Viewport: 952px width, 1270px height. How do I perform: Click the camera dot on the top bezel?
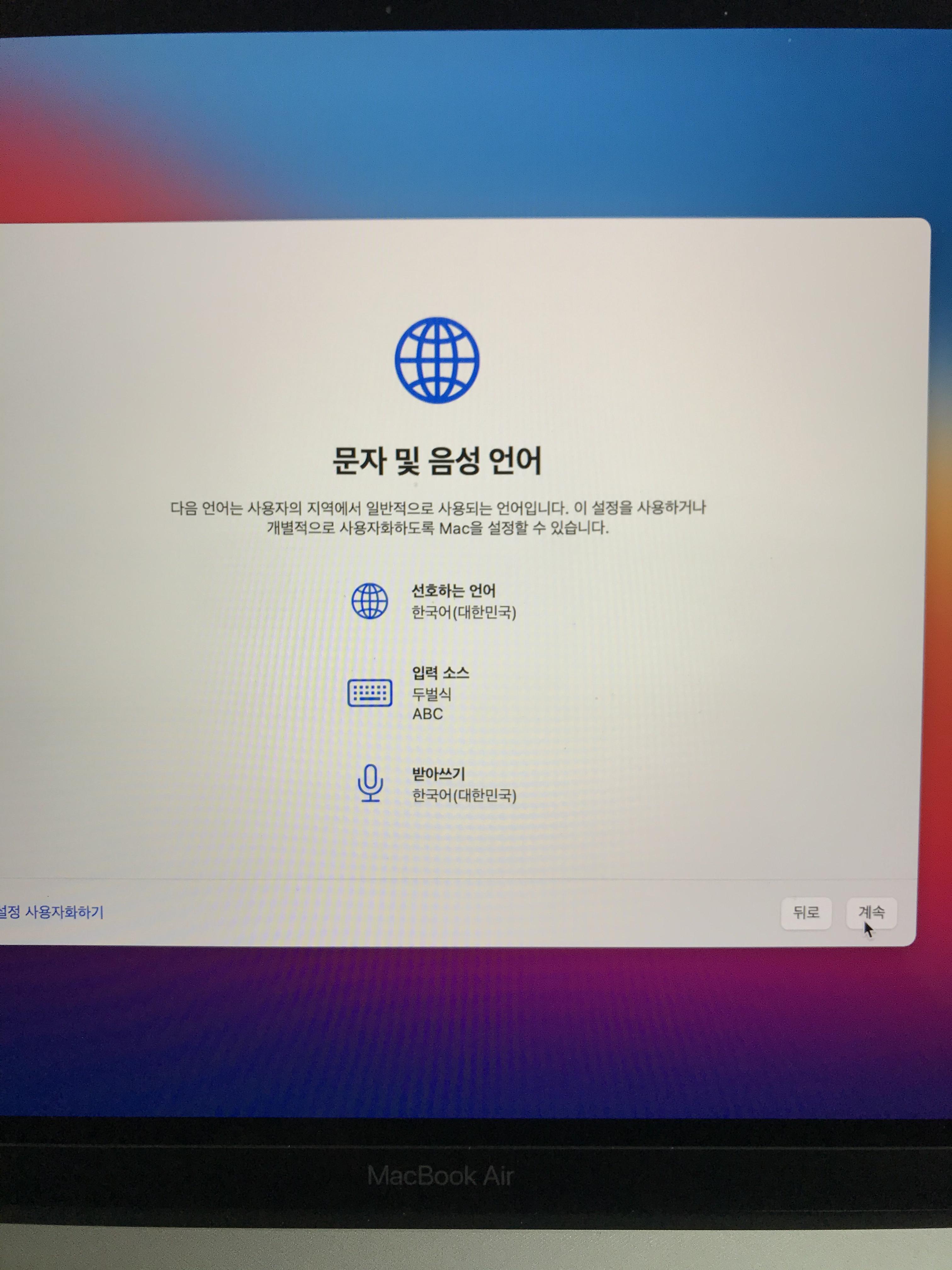(x=388, y=10)
